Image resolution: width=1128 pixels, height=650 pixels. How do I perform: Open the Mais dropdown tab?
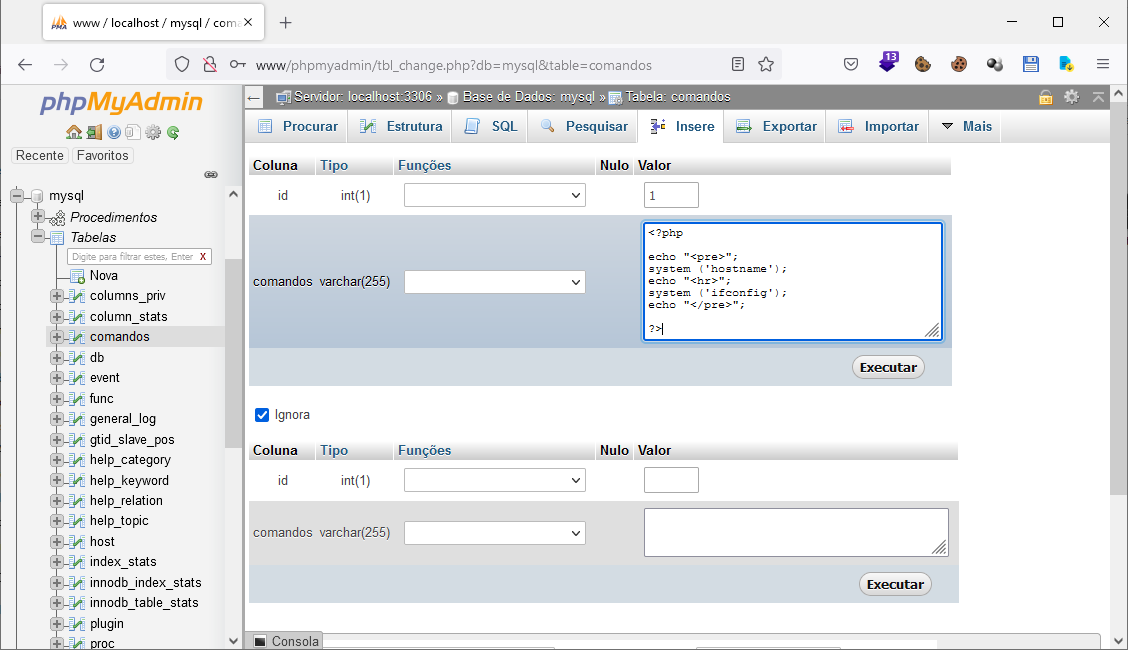966,127
